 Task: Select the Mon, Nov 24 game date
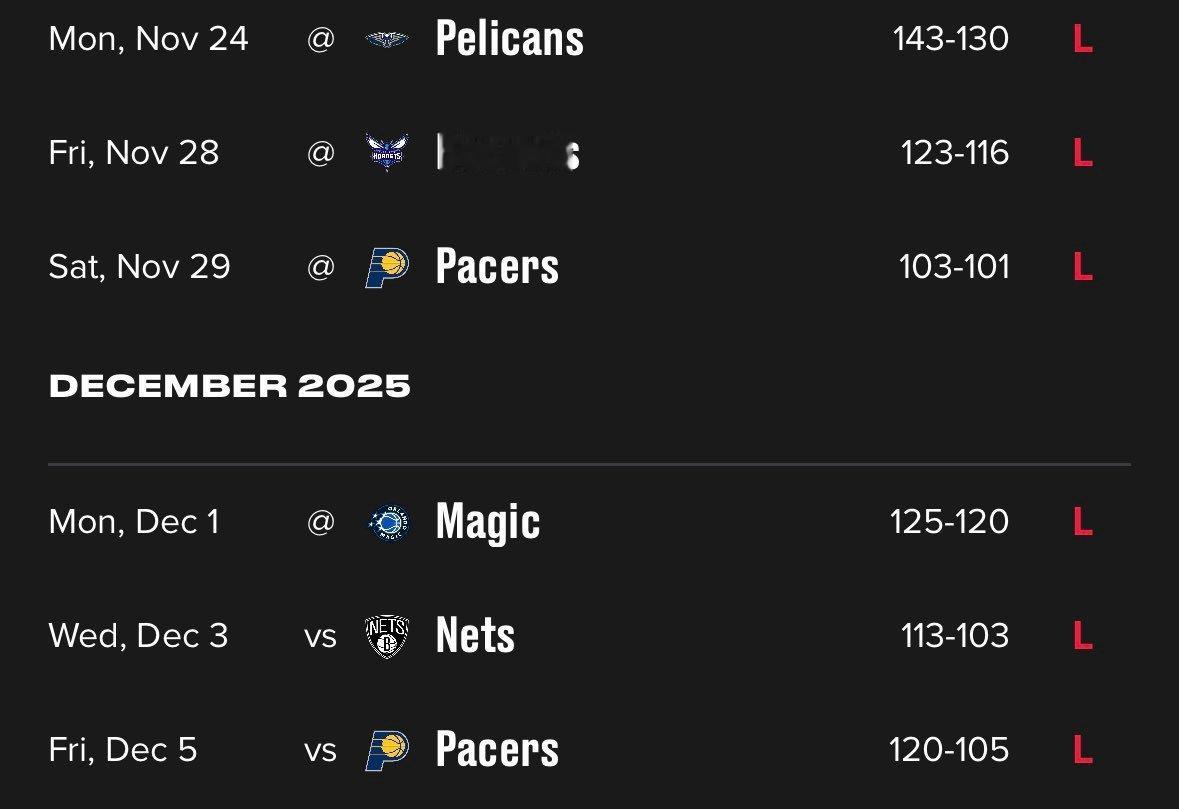click(148, 39)
